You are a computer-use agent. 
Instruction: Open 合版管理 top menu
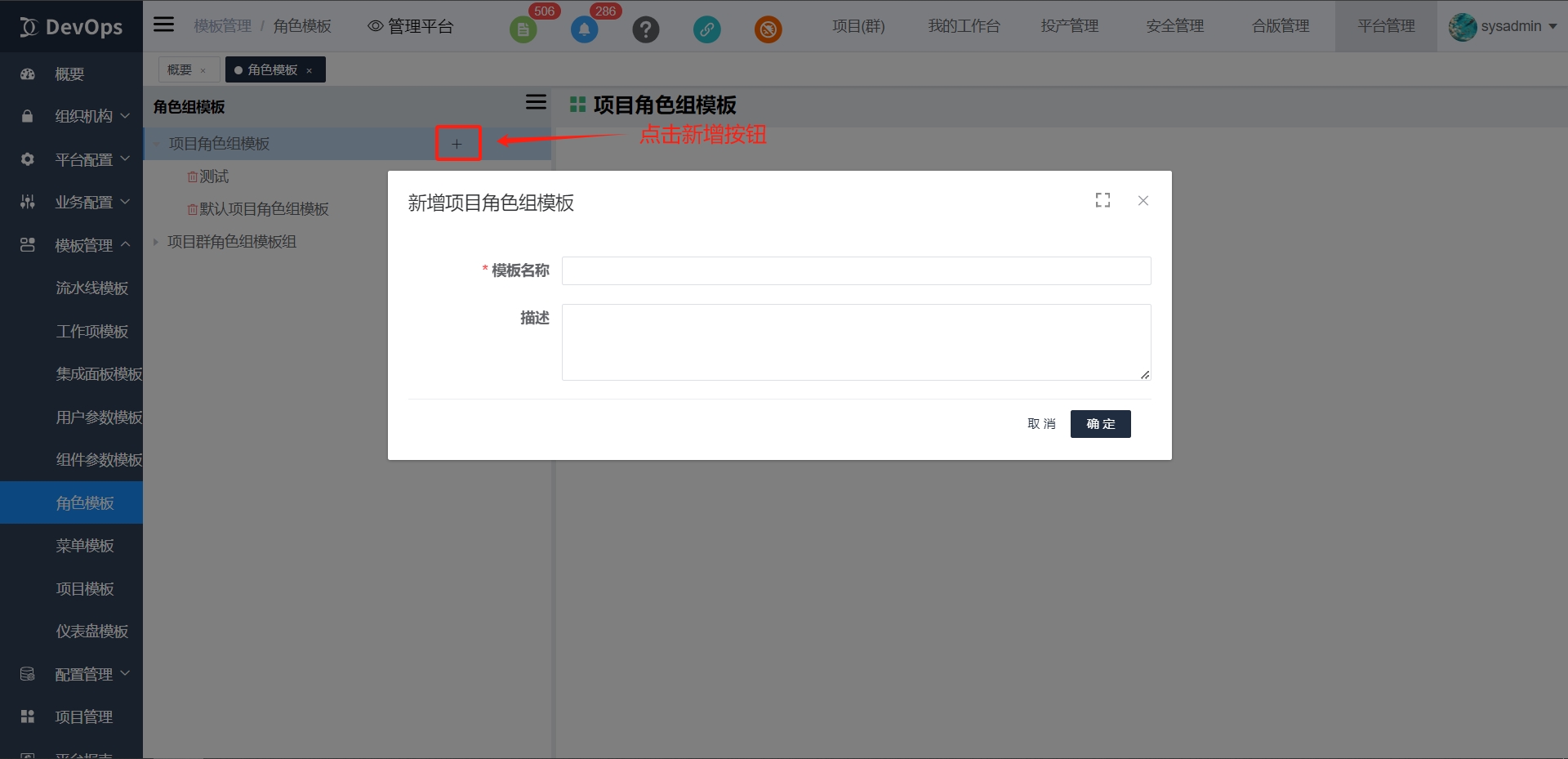pos(1281,26)
